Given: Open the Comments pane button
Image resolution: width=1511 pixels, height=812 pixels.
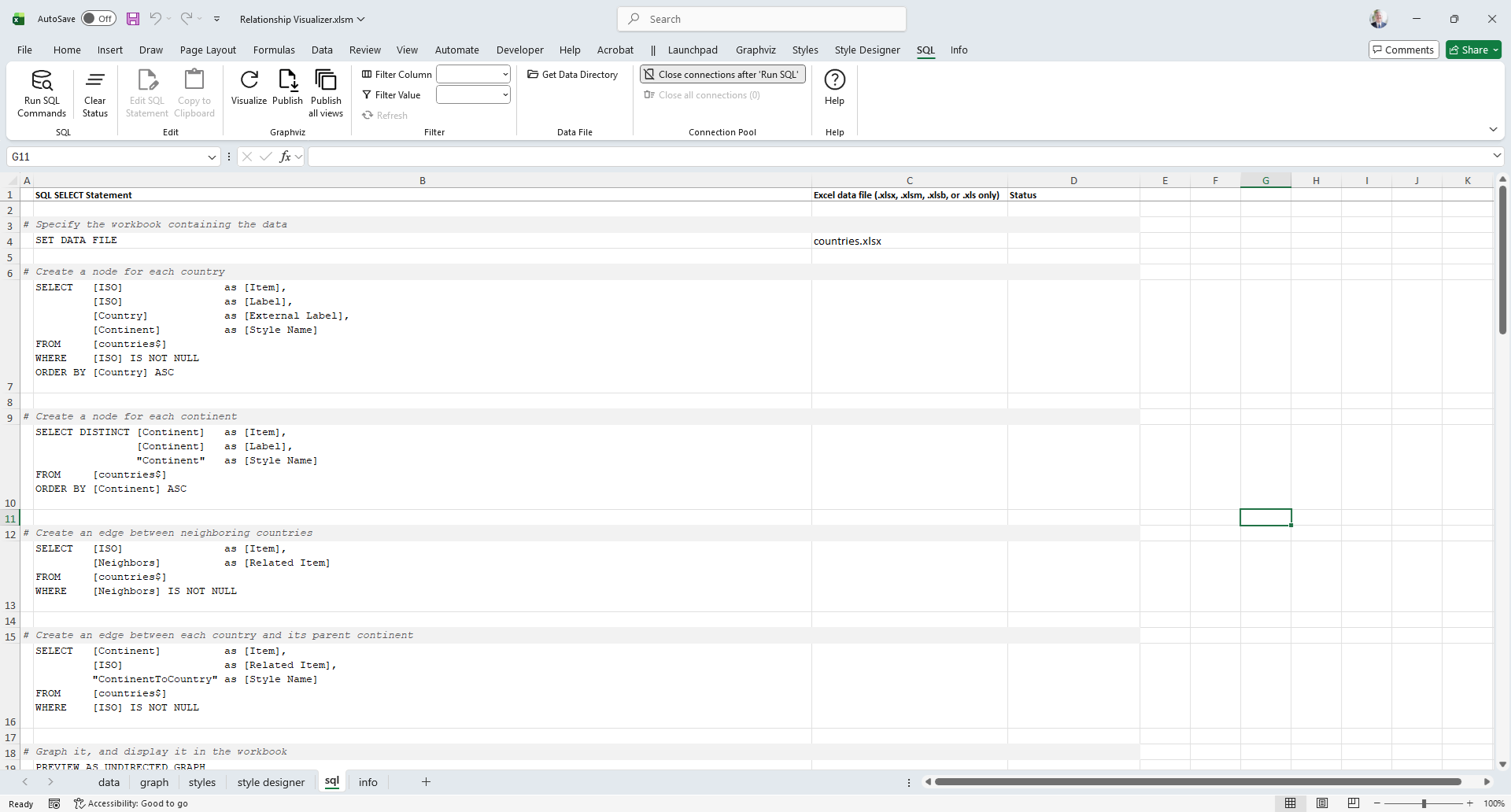Looking at the screenshot, I should pyautogui.click(x=1403, y=50).
